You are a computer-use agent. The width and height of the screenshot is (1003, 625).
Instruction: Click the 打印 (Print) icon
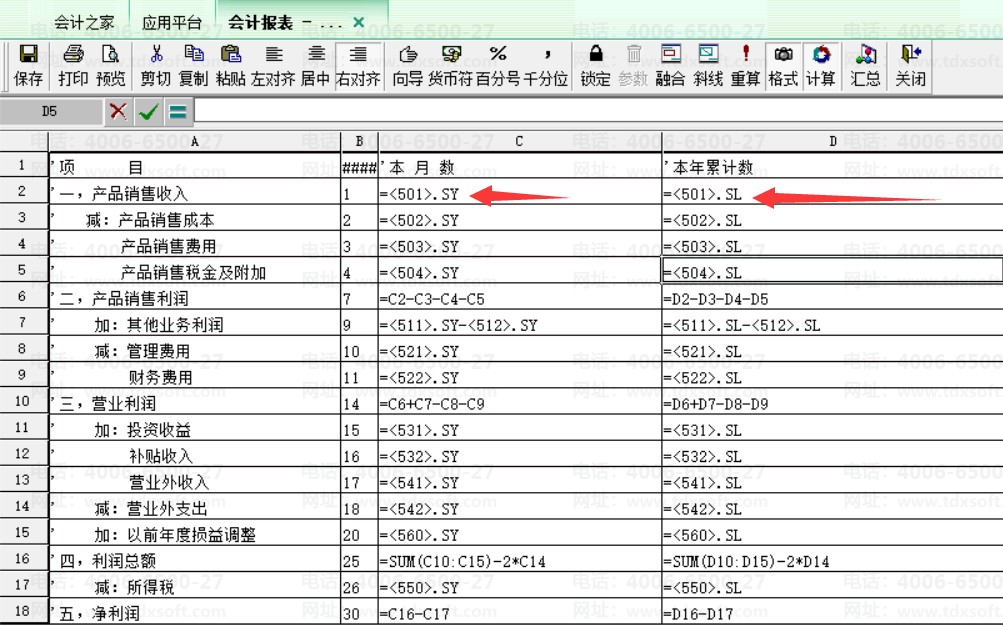point(73,64)
